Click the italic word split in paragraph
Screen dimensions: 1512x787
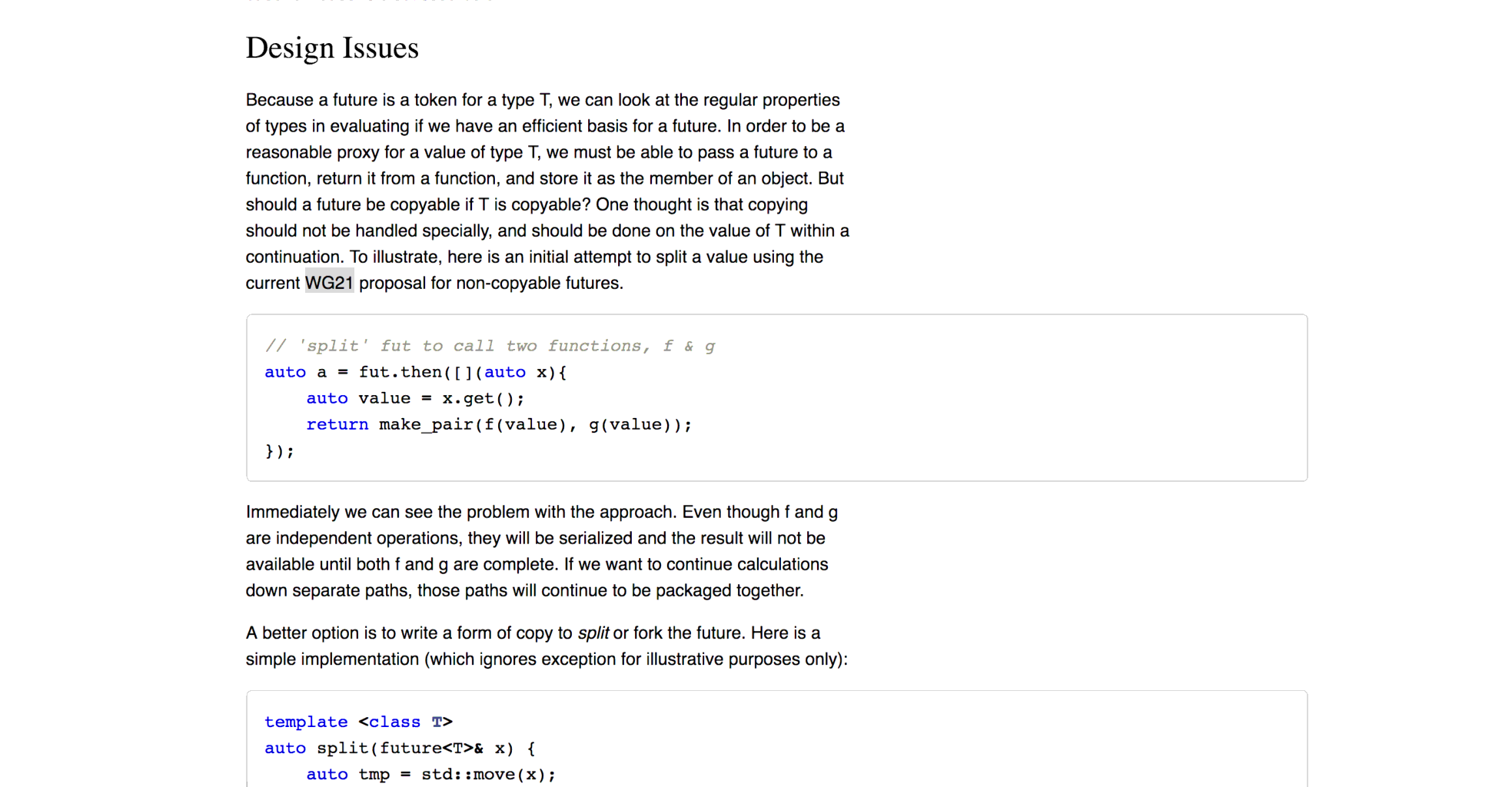click(593, 633)
